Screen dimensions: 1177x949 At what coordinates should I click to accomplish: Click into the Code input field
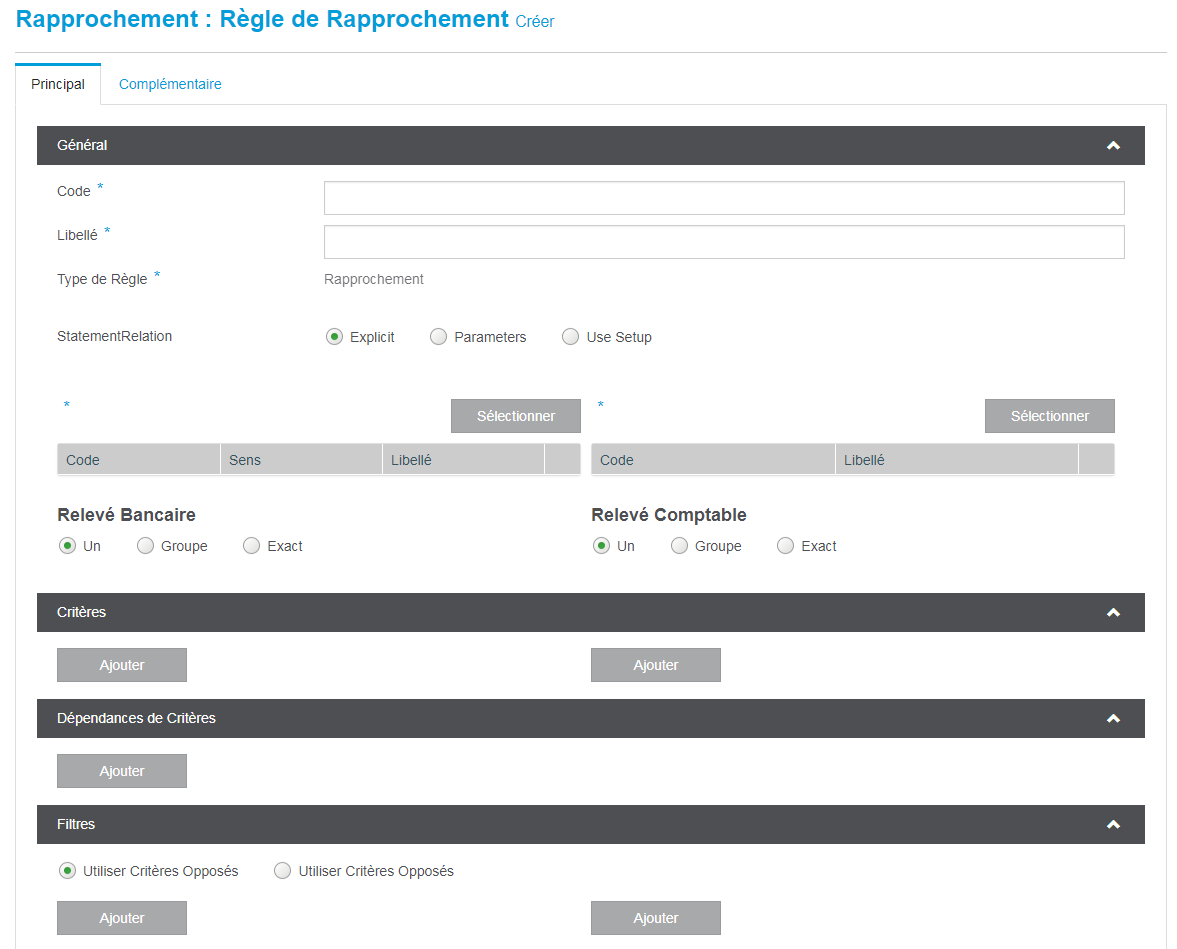(x=723, y=198)
